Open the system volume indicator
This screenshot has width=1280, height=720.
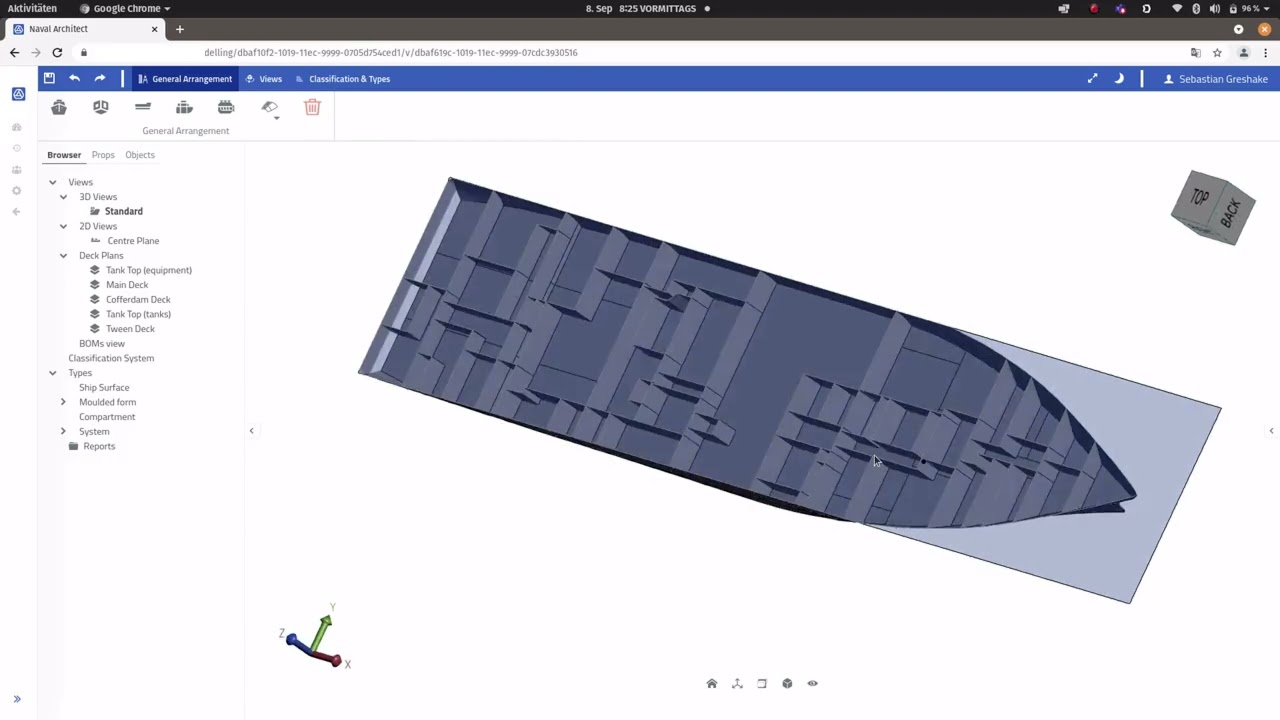click(x=1214, y=8)
